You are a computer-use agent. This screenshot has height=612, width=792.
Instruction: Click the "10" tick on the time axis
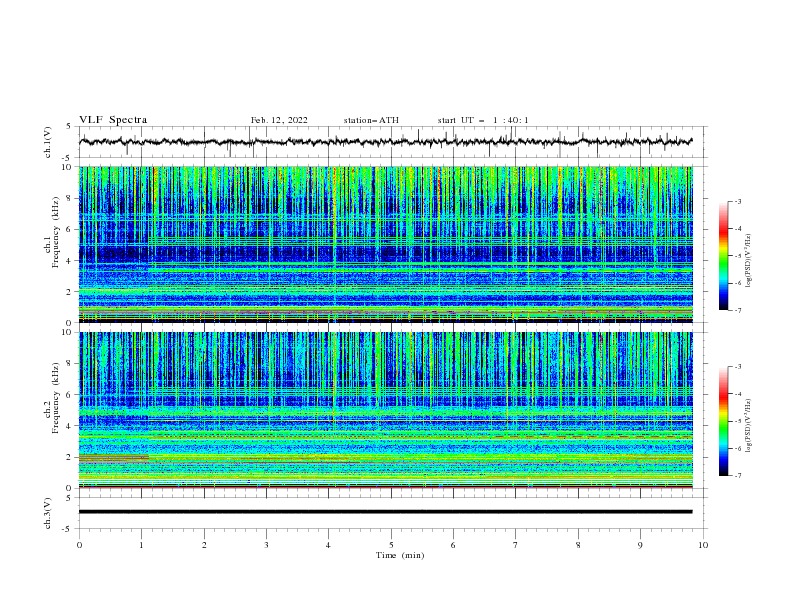click(703, 545)
